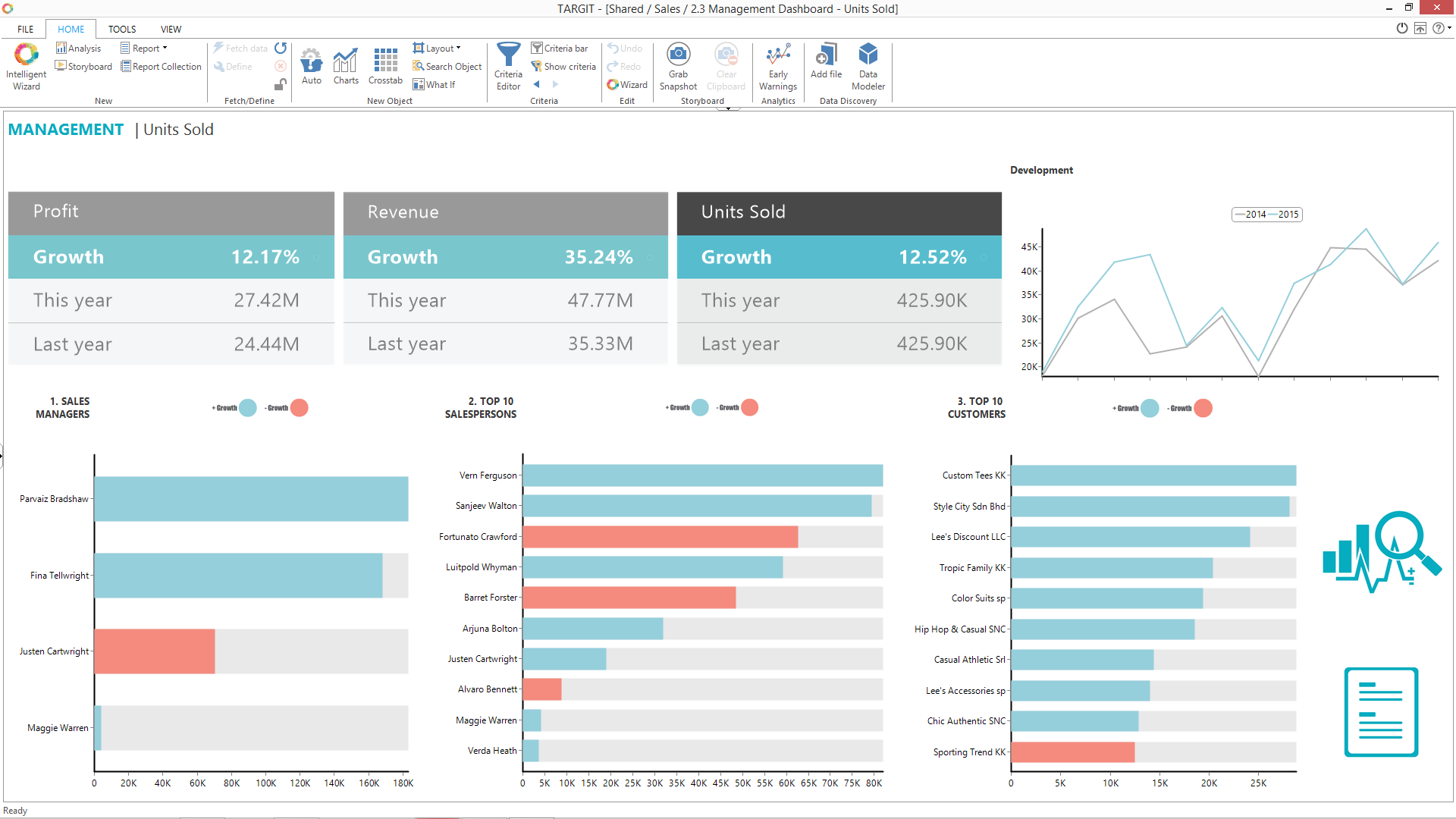Image resolution: width=1456 pixels, height=819 pixels.
Task: Open the Intelligent Wizard
Action: coord(26,66)
